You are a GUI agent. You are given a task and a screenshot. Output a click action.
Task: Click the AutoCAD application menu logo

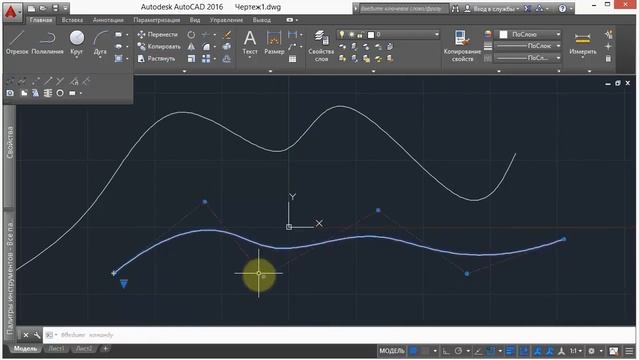[x=11, y=11]
